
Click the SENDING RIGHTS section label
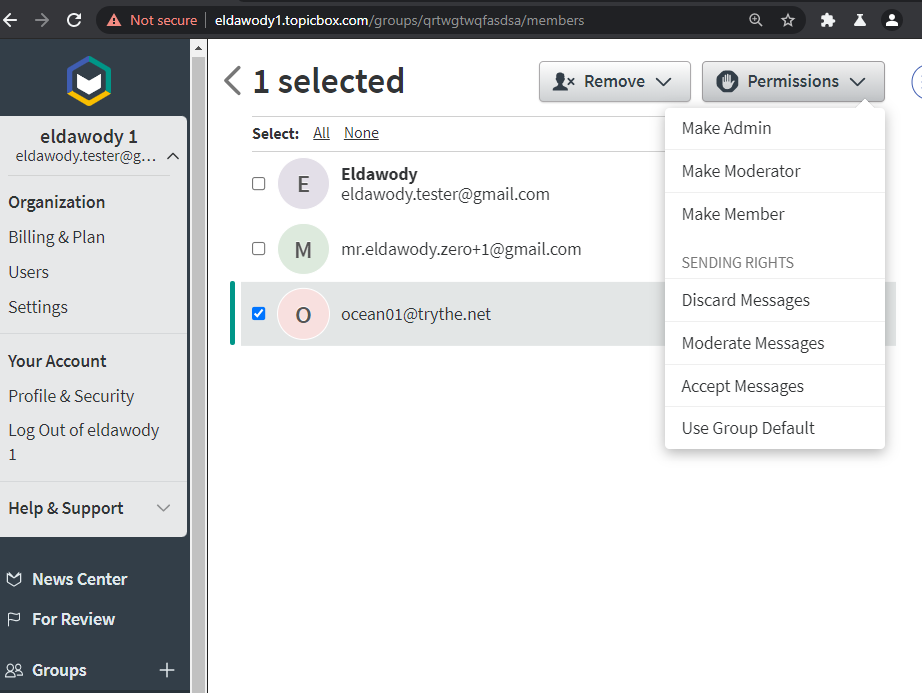tap(737, 263)
